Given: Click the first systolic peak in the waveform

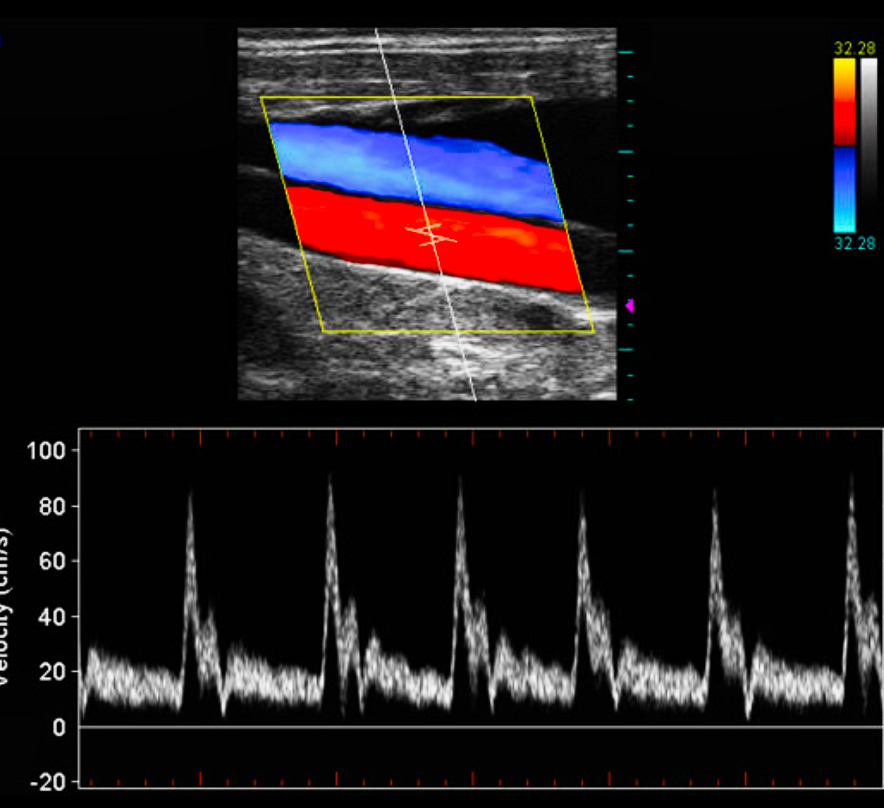Looking at the screenshot, I should pyautogui.click(x=190, y=497).
